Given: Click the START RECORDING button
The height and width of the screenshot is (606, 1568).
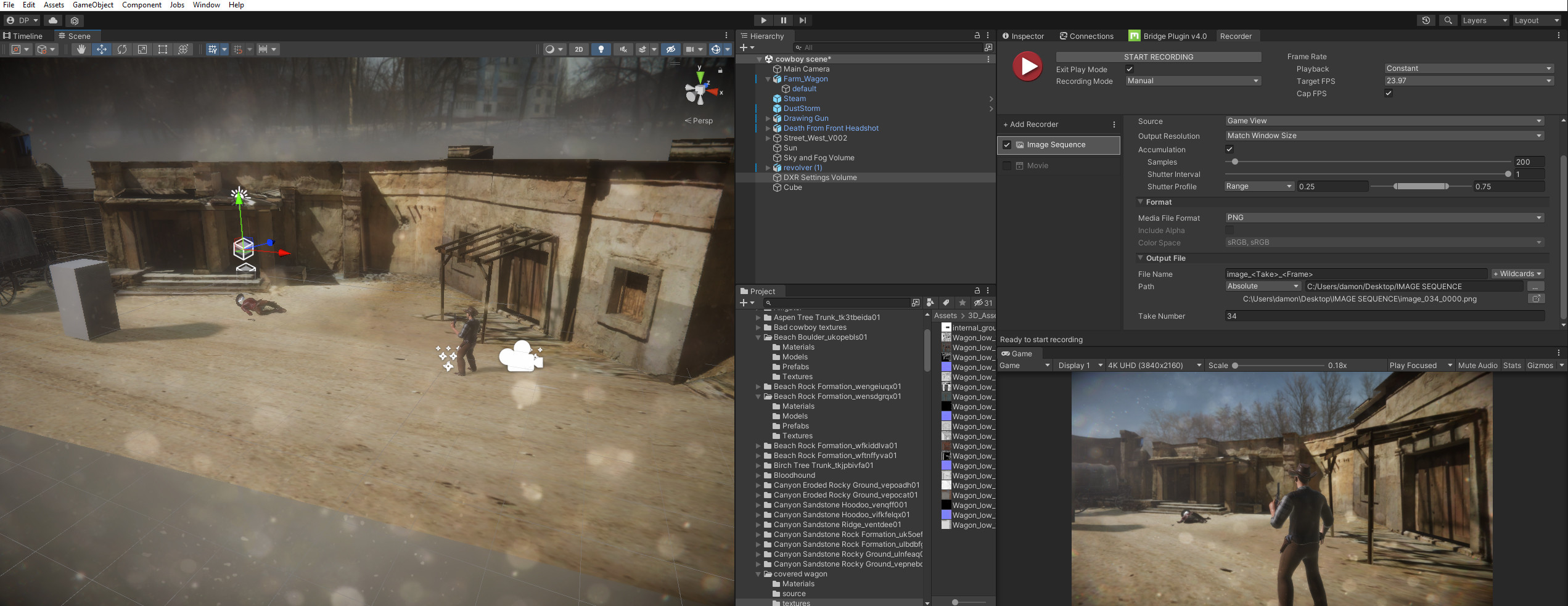Looking at the screenshot, I should [1159, 57].
